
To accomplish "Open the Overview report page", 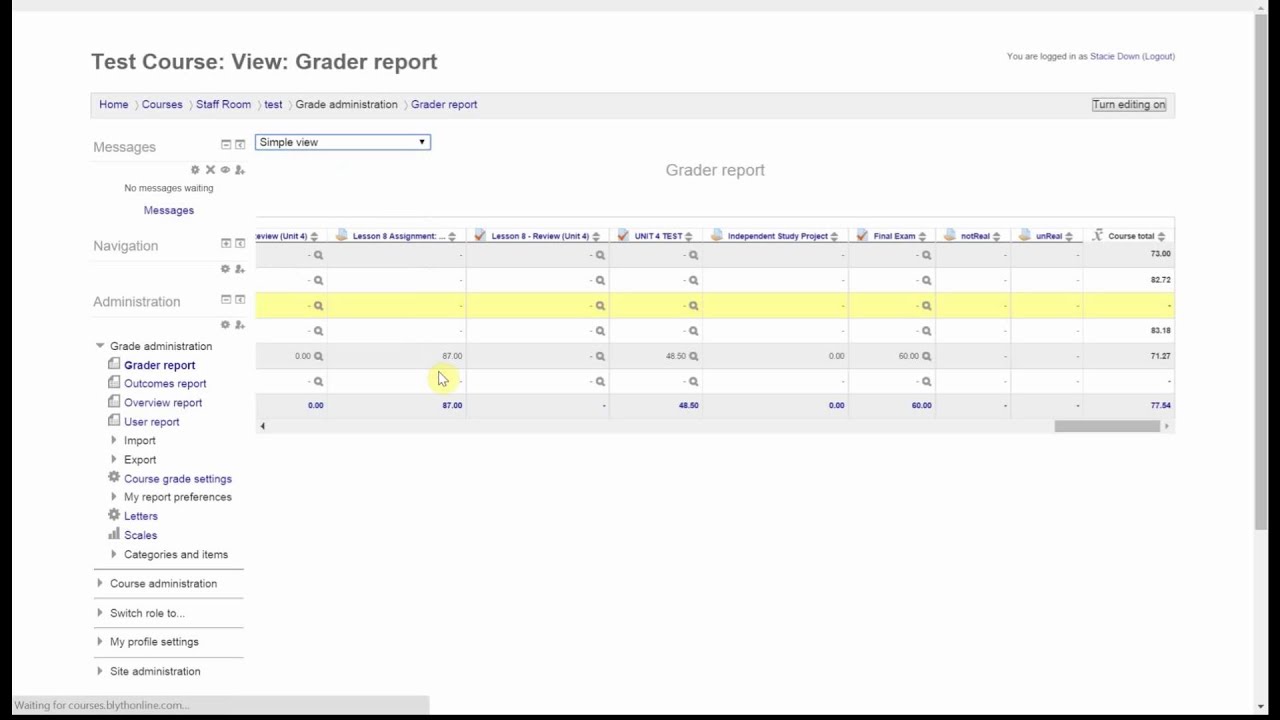I will [163, 403].
